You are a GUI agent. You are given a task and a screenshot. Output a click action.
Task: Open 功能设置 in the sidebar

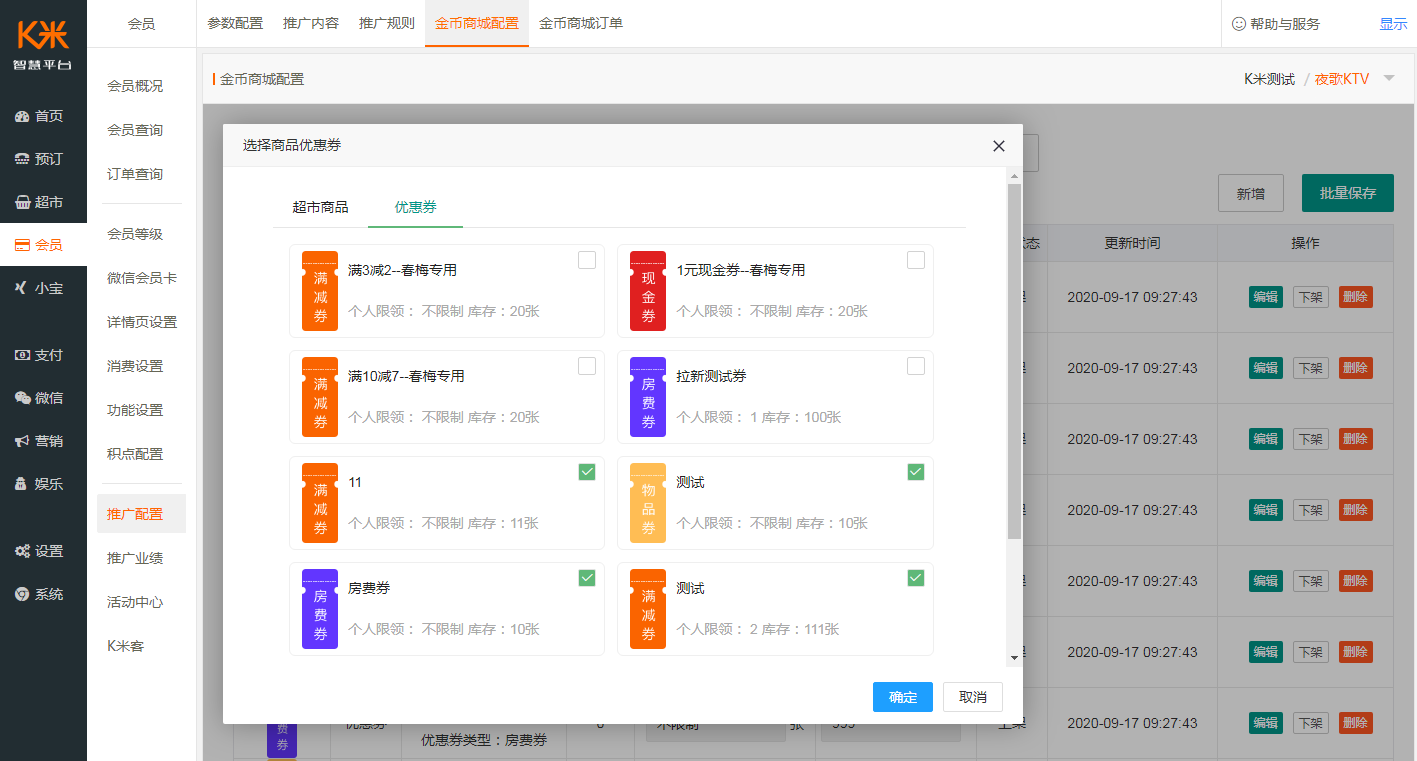pyautogui.click(x=135, y=410)
